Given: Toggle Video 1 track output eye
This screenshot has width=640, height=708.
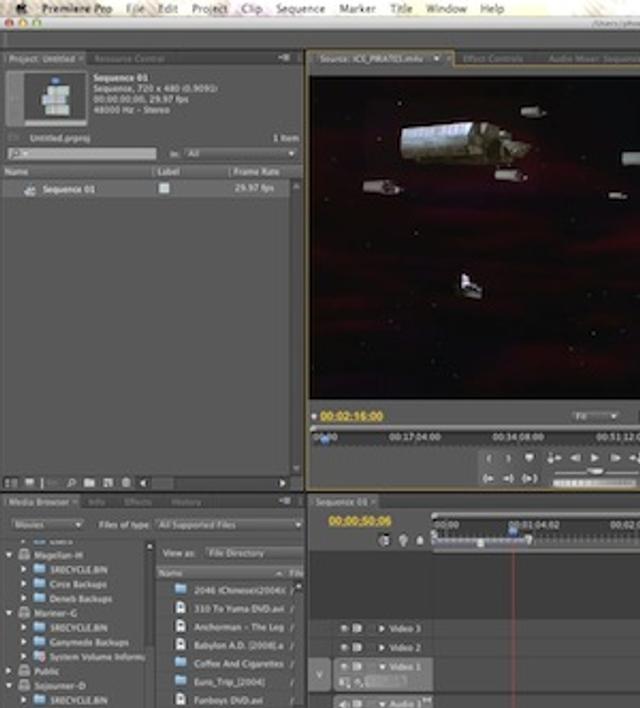Looking at the screenshot, I should click(344, 666).
